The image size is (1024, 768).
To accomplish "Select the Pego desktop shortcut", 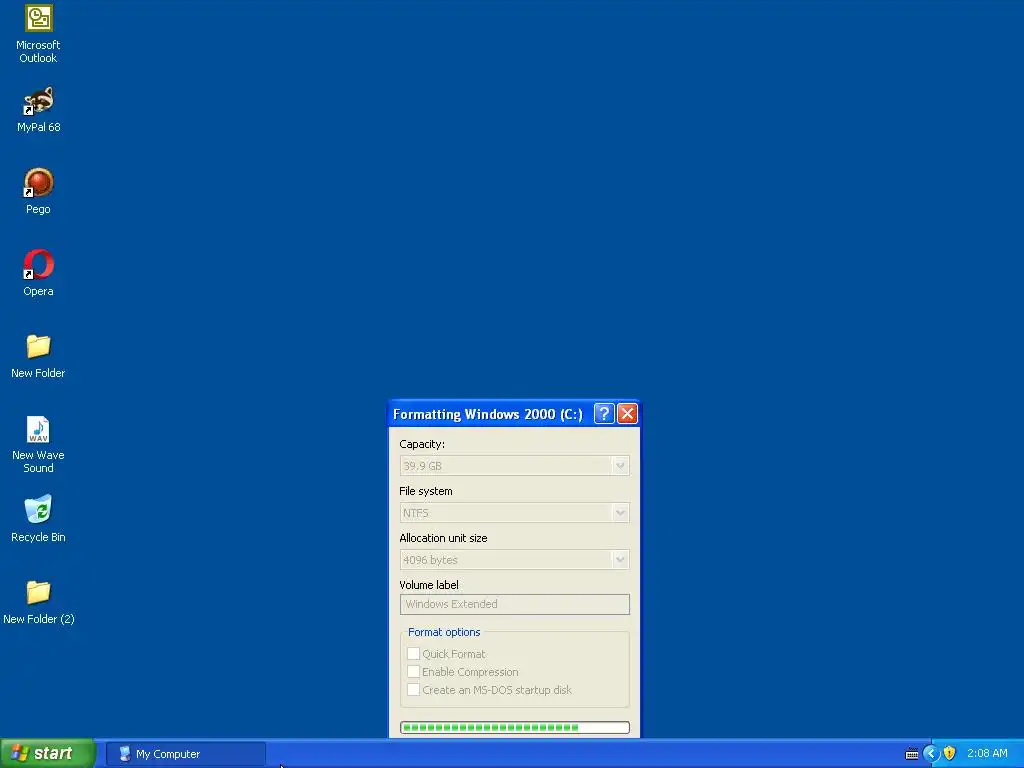I will (x=38, y=191).
